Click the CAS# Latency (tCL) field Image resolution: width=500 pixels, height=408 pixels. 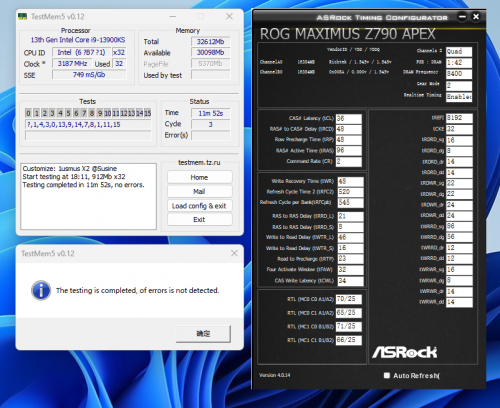tap(348, 119)
